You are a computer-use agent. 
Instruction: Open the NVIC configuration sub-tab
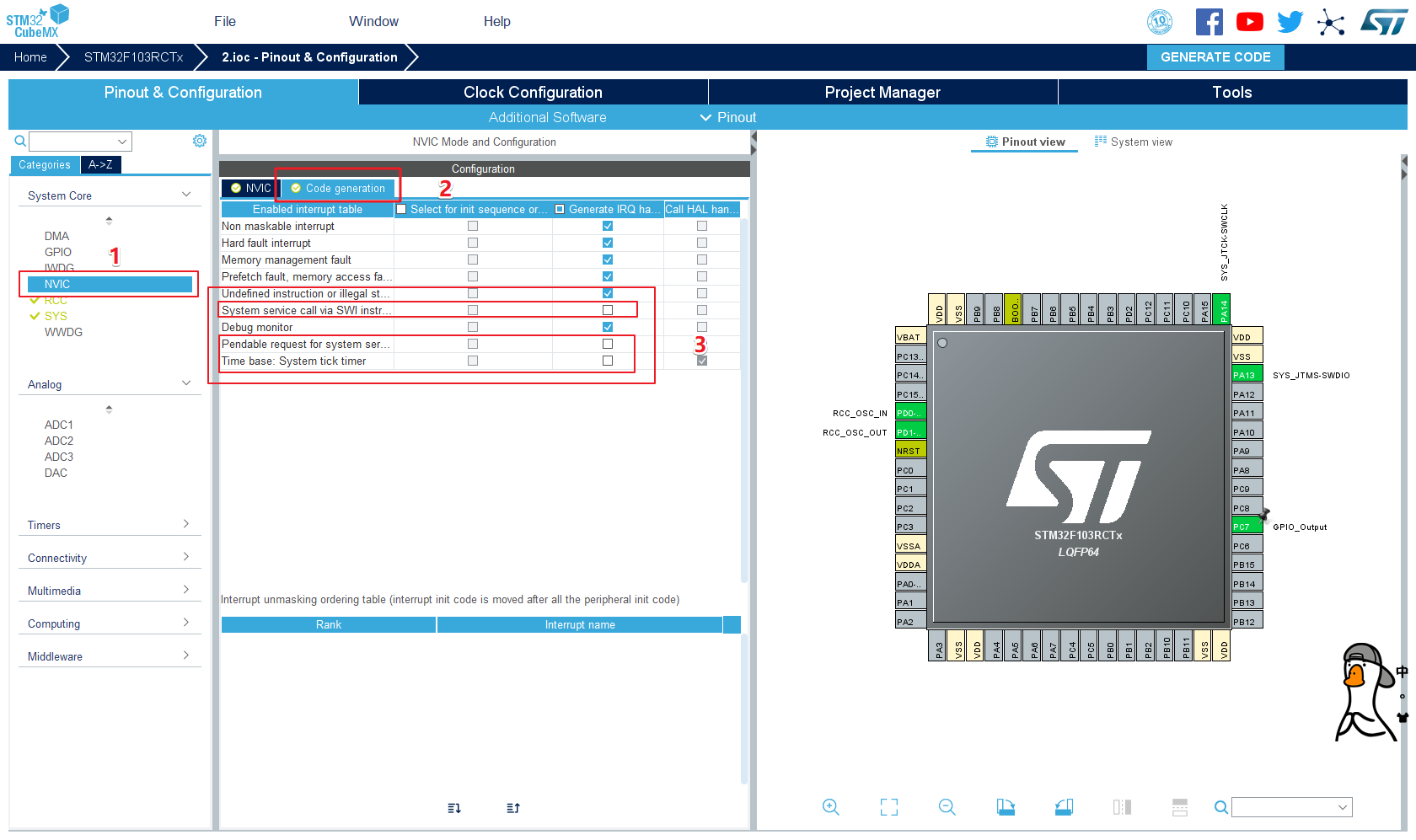click(x=250, y=188)
